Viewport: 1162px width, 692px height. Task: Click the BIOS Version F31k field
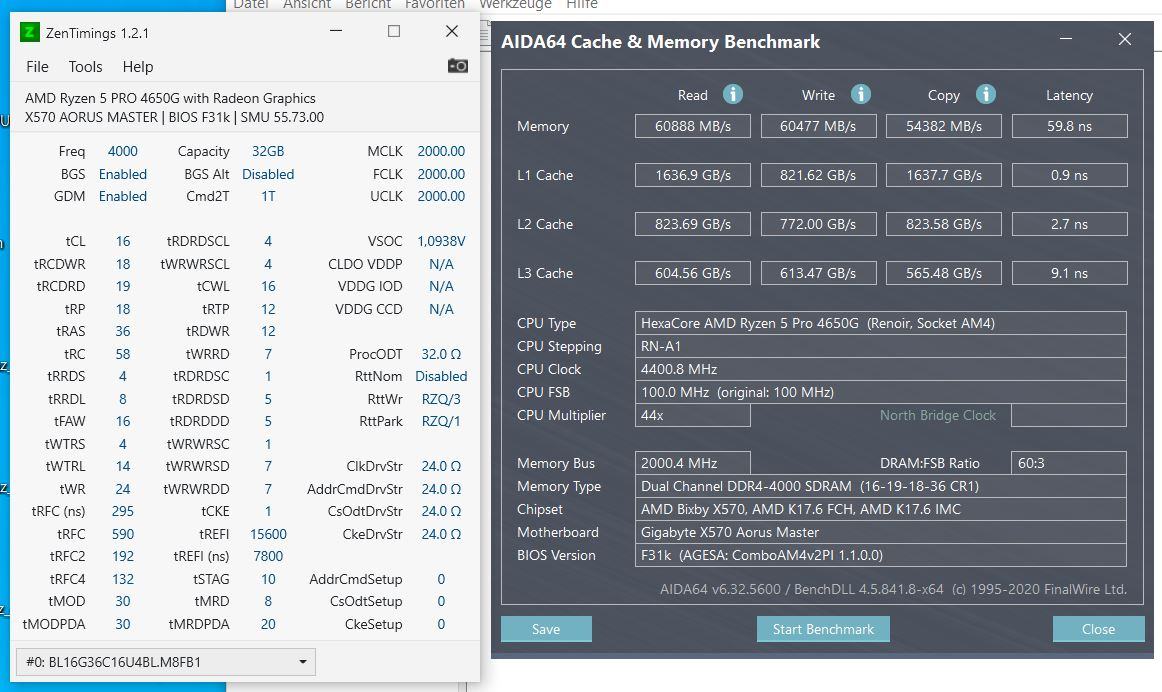(880, 555)
